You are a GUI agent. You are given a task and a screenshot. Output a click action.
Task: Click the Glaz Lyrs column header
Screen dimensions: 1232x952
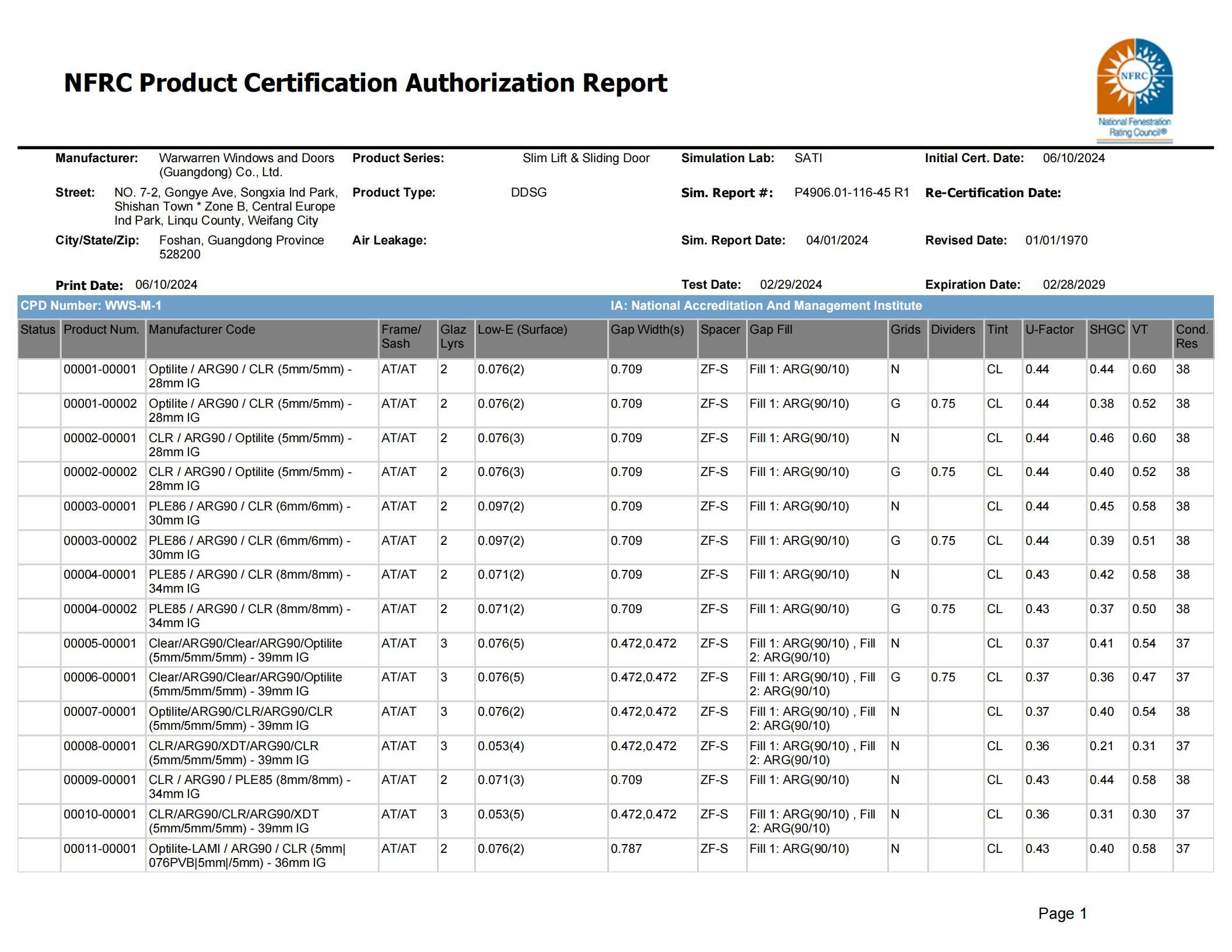(x=456, y=338)
